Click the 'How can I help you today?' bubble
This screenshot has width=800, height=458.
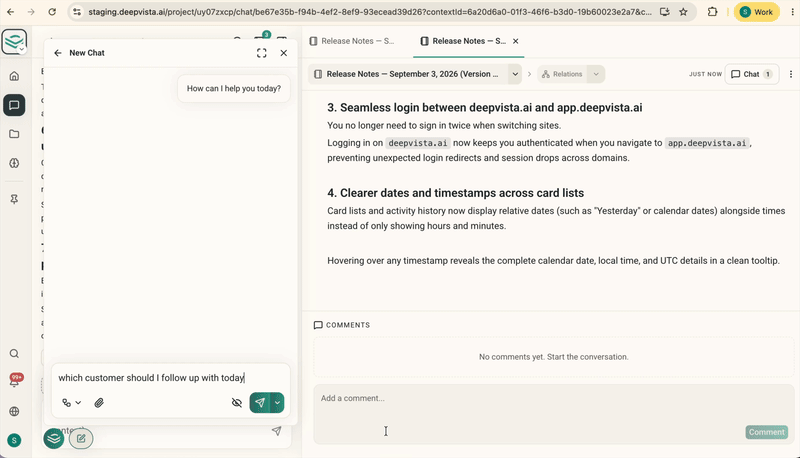tap(234, 89)
